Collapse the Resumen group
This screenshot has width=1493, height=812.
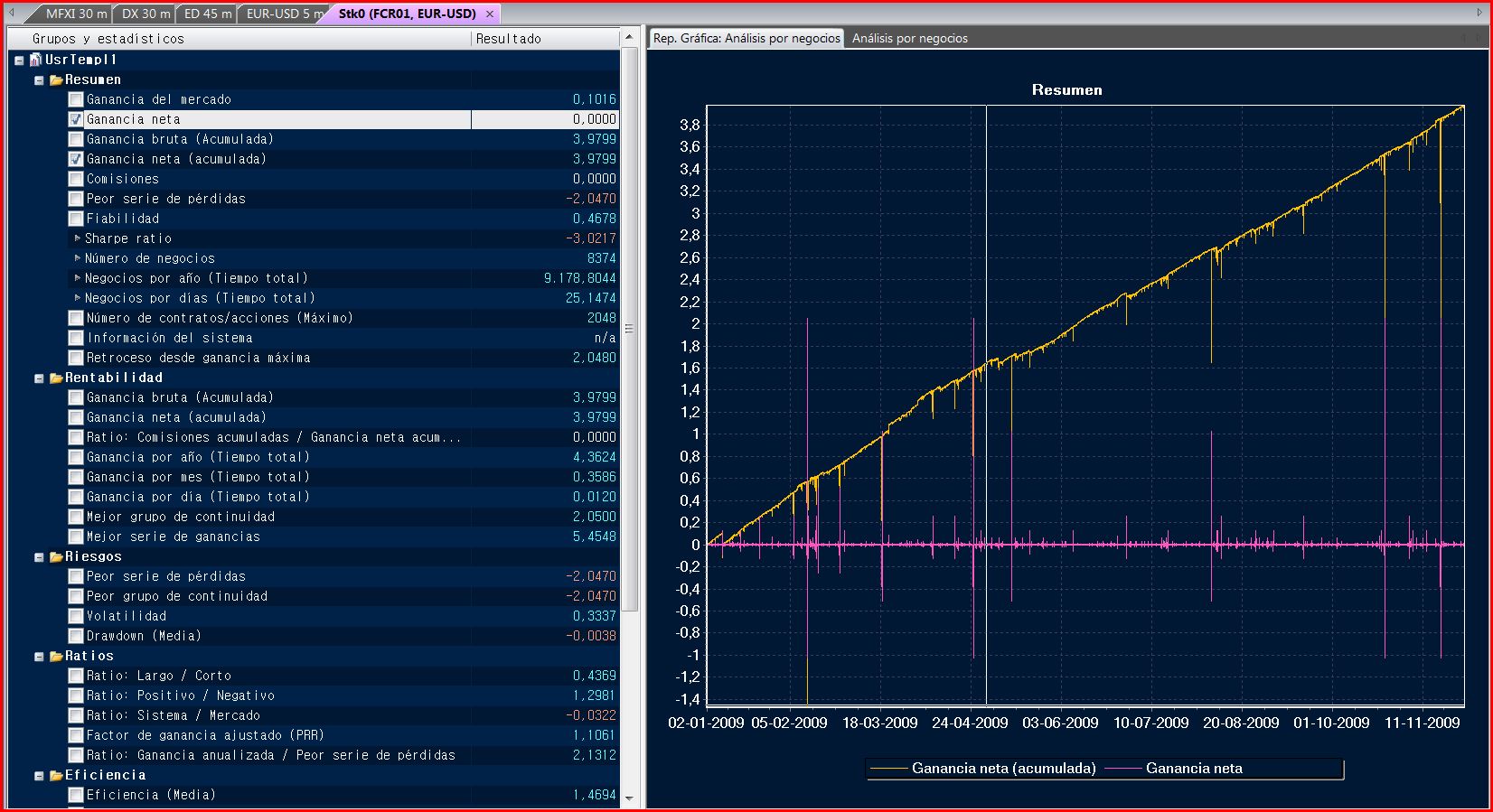(39, 80)
